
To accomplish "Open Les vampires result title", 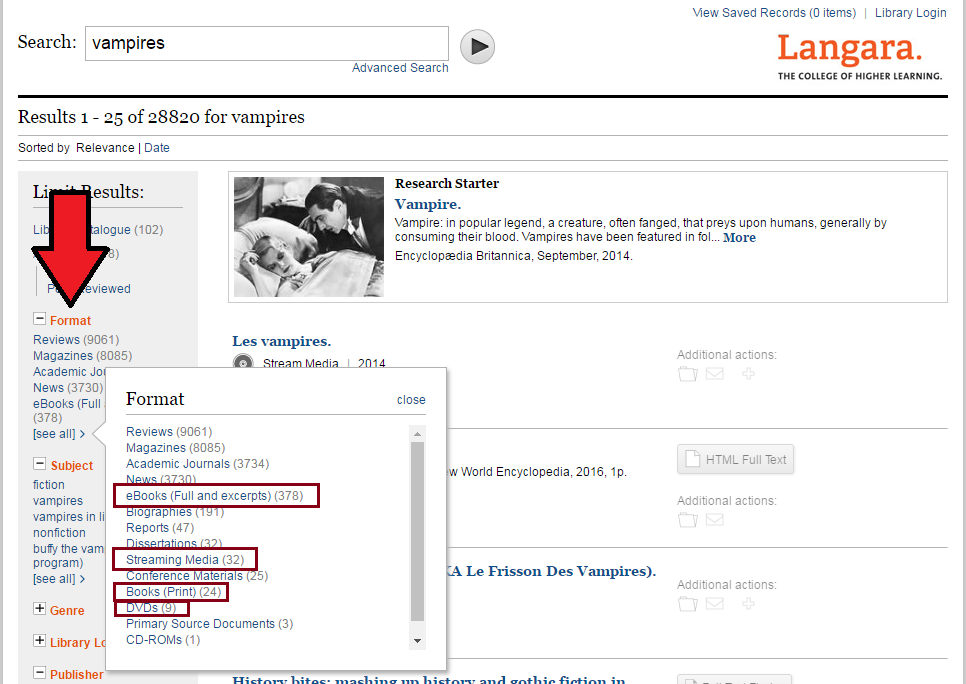I will (x=282, y=341).
